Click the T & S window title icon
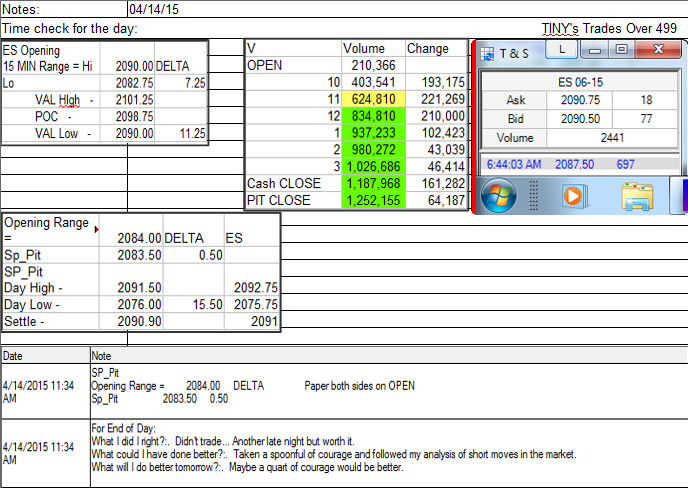Image resolution: width=688 pixels, height=488 pixels. point(487,54)
